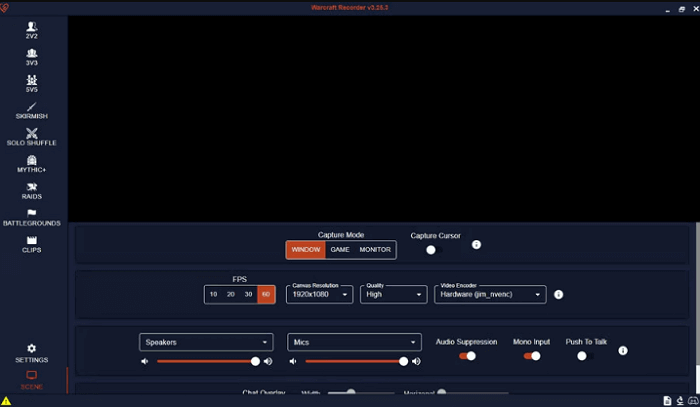This screenshot has width=700, height=407.
Task: Set FPS to 30
Action: (x=248, y=295)
